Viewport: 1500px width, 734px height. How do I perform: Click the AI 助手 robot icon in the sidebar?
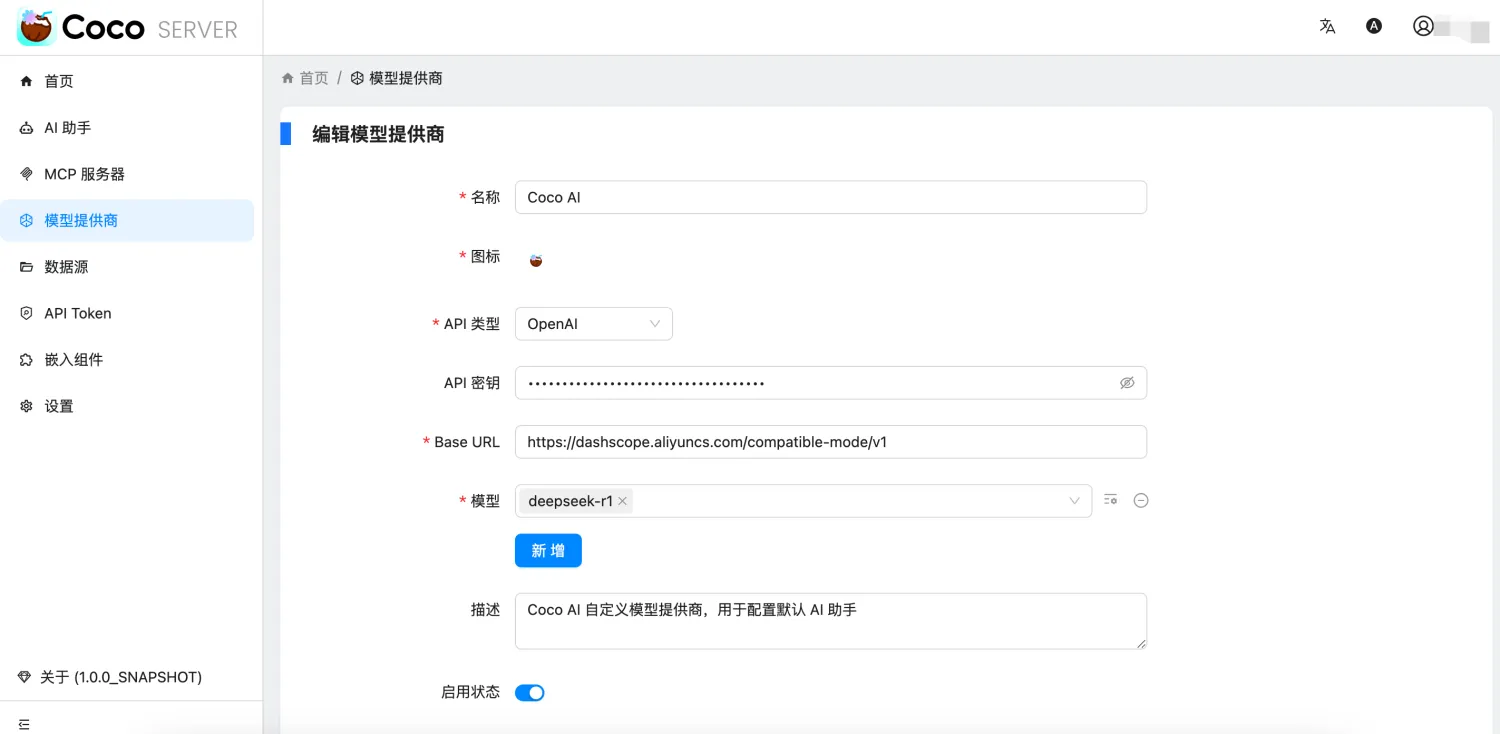point(27,128)
